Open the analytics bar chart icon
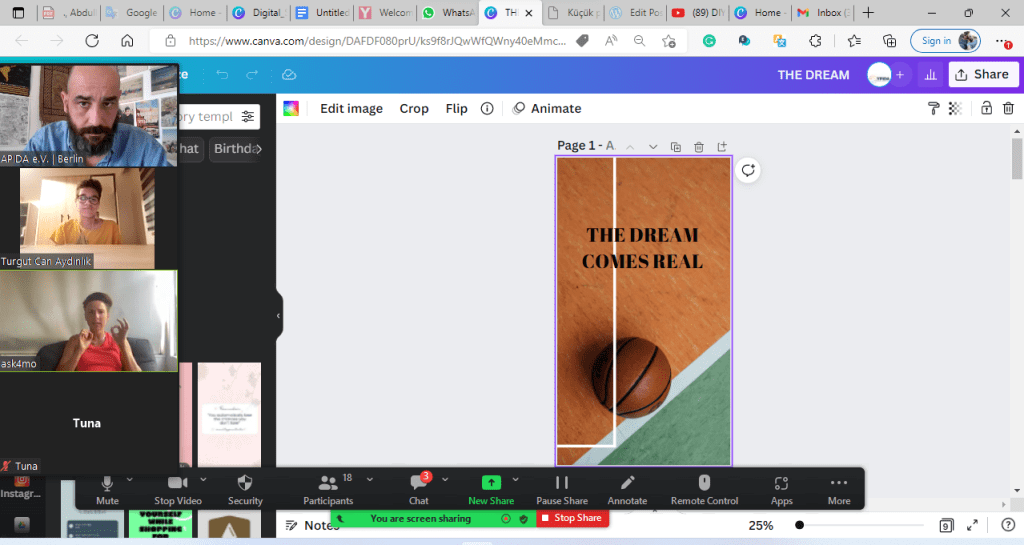 click(931, 75)
